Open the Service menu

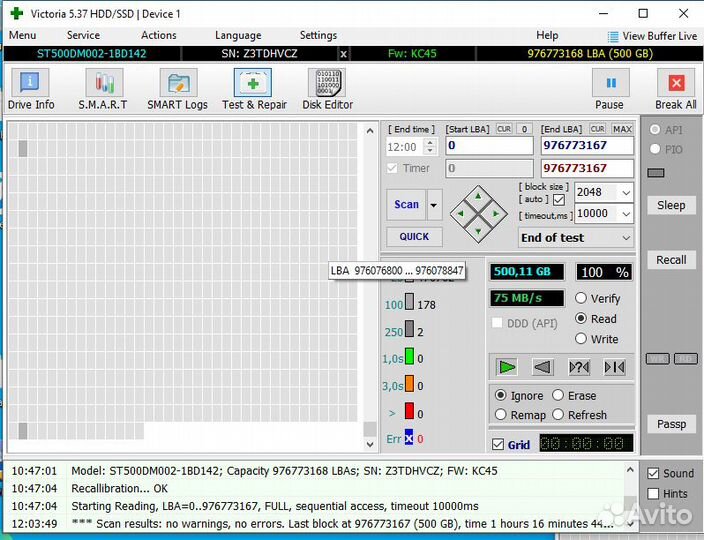83,35
